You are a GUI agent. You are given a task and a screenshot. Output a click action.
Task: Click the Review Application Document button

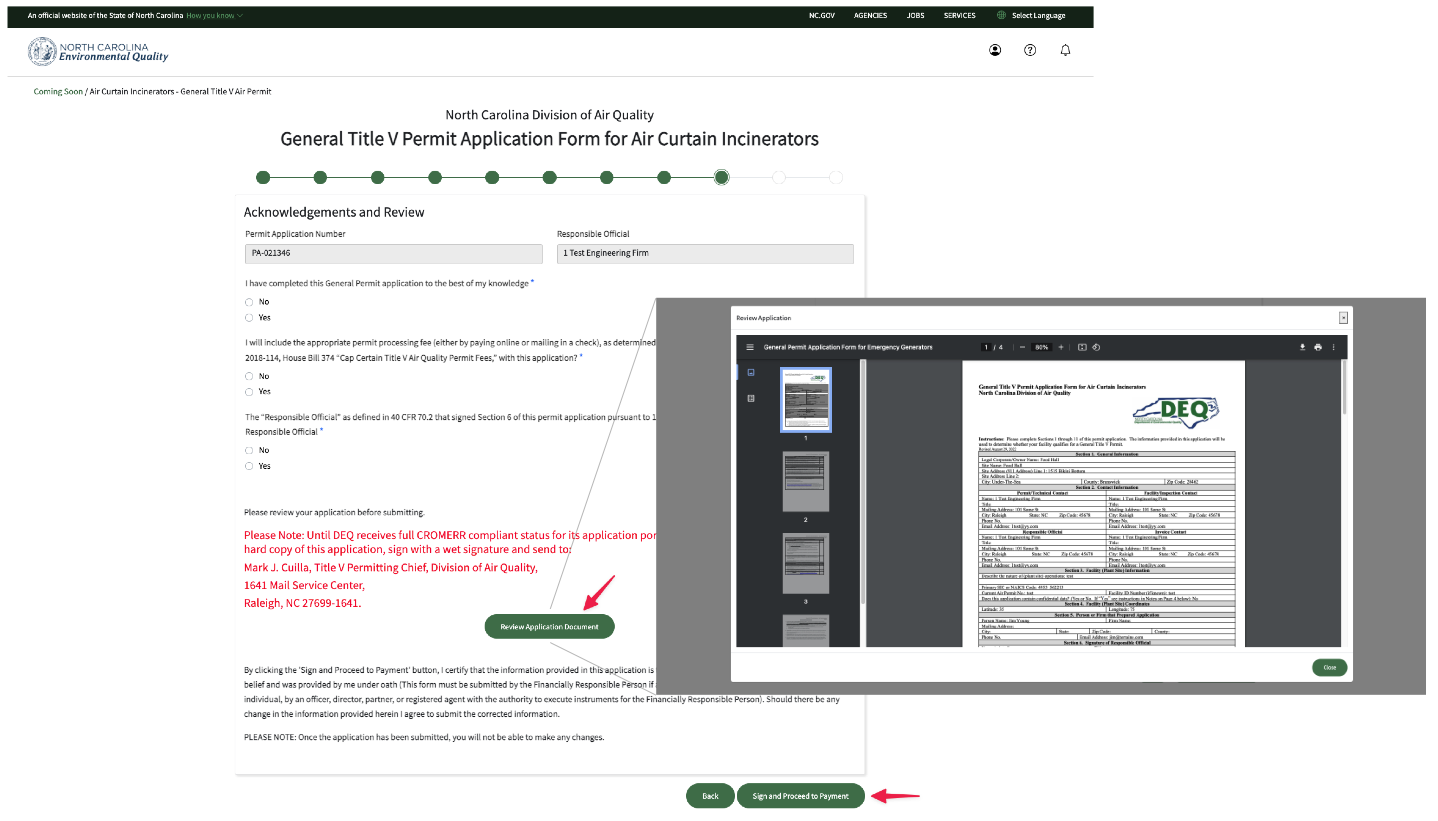549,626
